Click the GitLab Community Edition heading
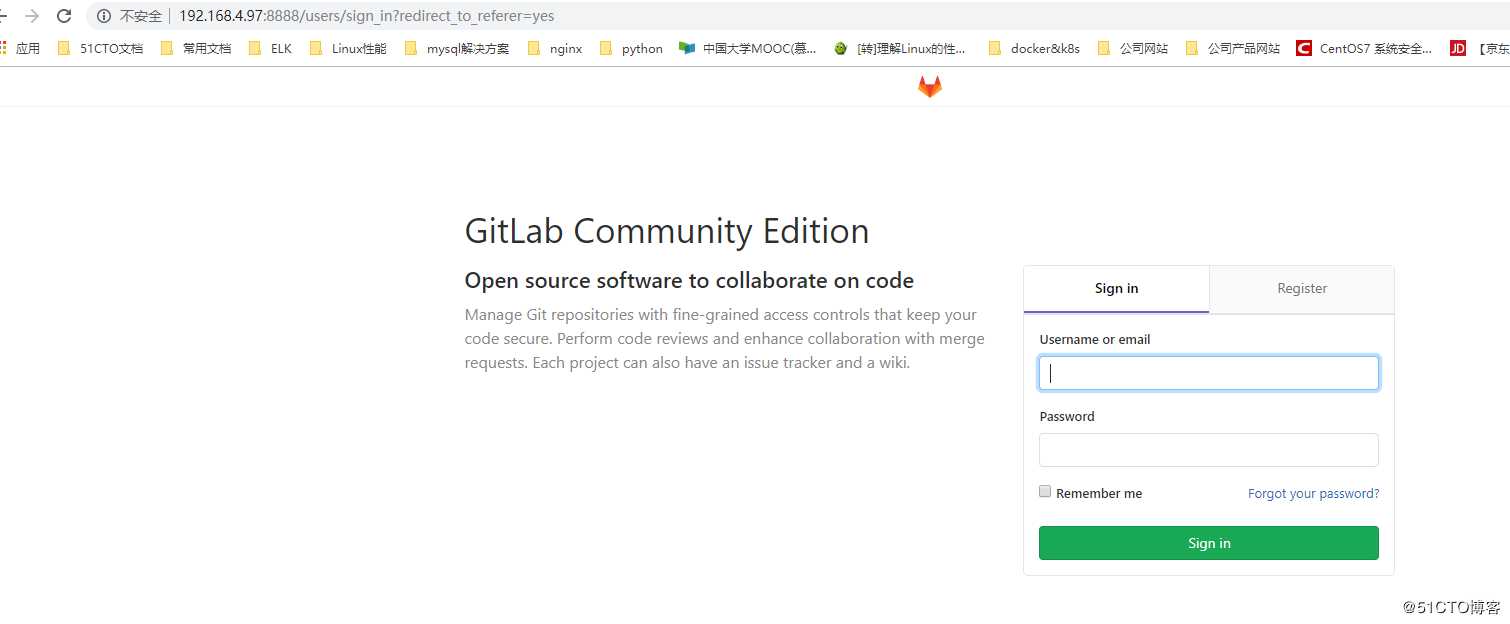Screen dimensions: 1510x624 click(667, 231)
